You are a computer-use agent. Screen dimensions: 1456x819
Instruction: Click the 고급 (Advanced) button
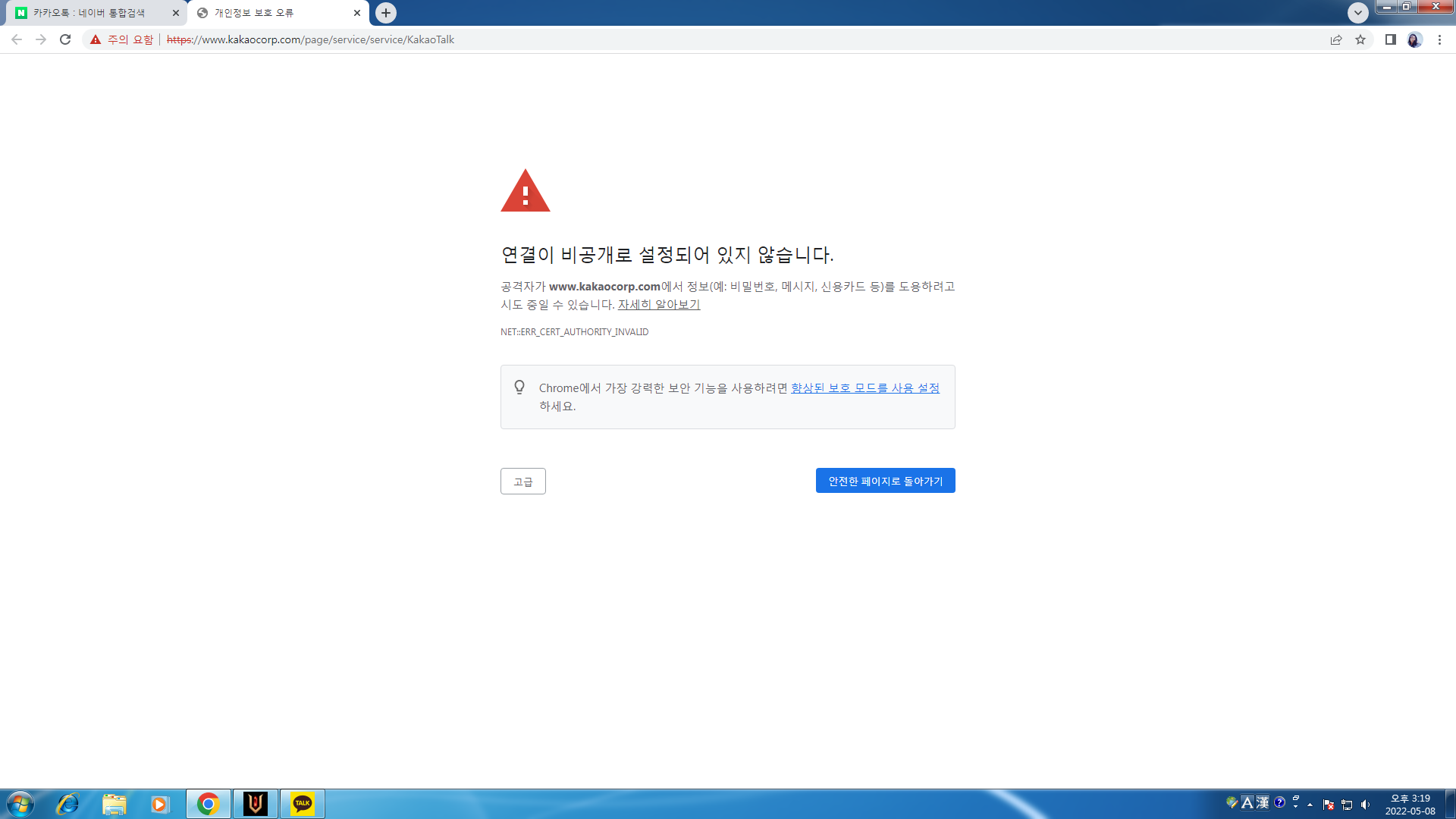[x=523, y=482]
